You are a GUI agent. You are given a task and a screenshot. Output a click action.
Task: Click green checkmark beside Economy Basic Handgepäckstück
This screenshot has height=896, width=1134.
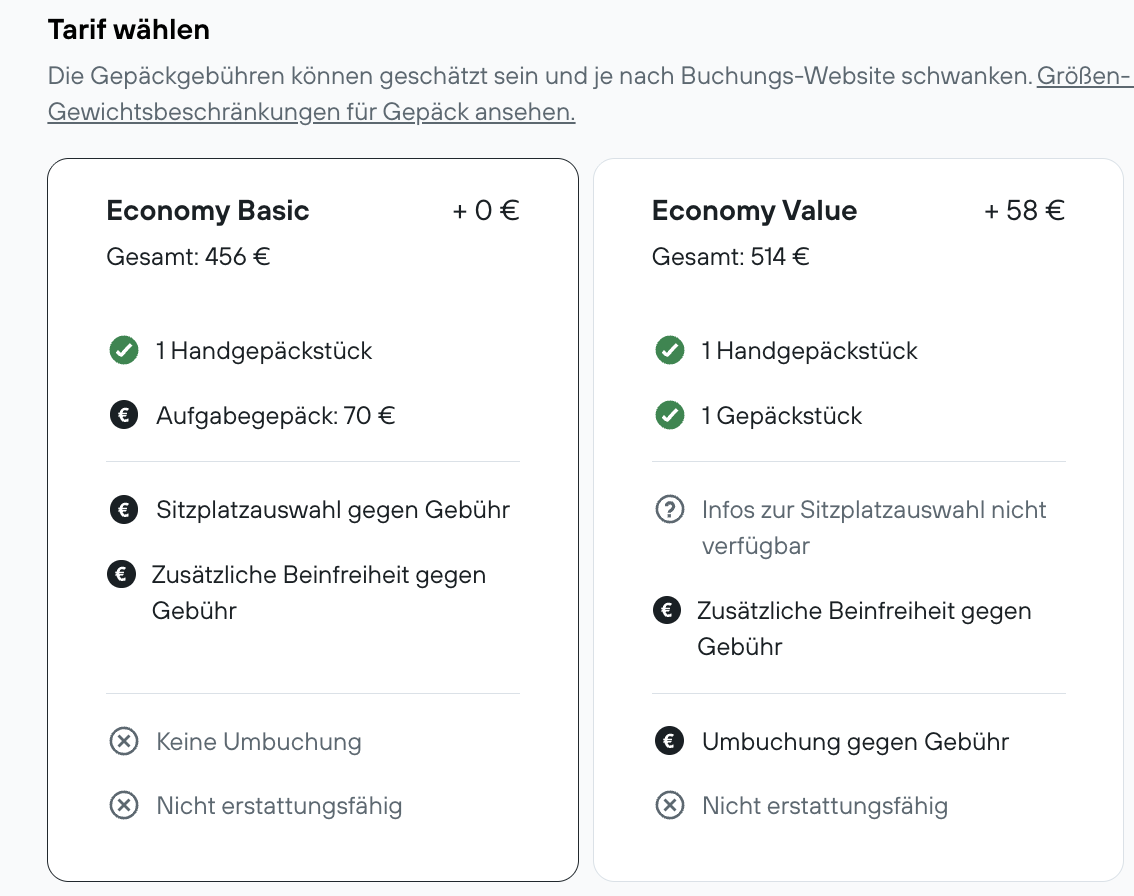(x=124, y=351)
